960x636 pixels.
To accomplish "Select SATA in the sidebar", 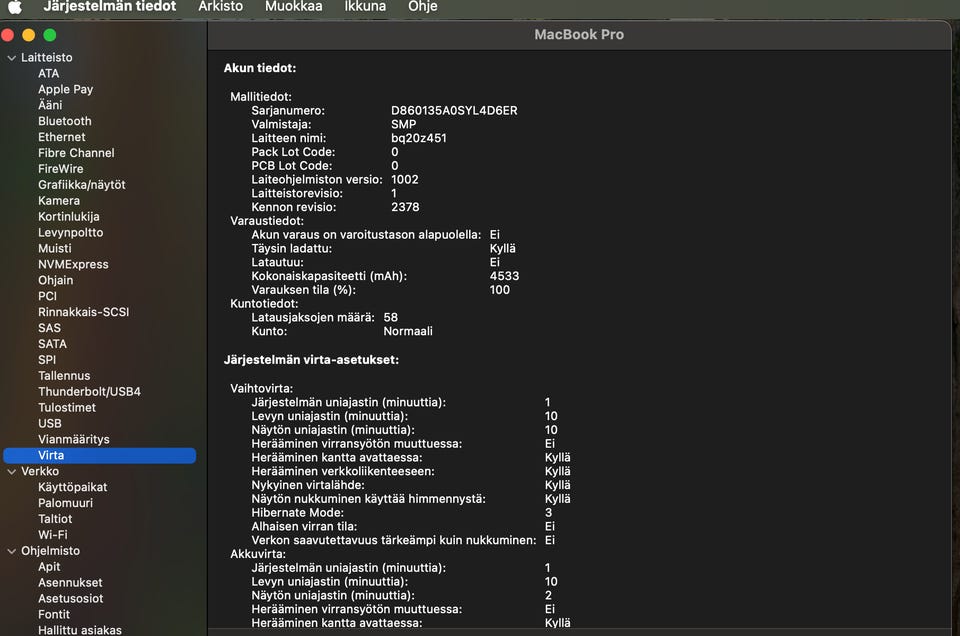I will click(52, 344).
